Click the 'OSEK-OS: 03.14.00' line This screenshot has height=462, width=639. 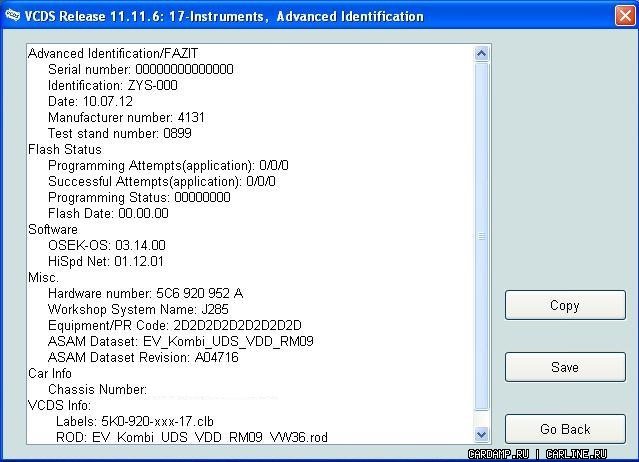[x=106, y=245]
